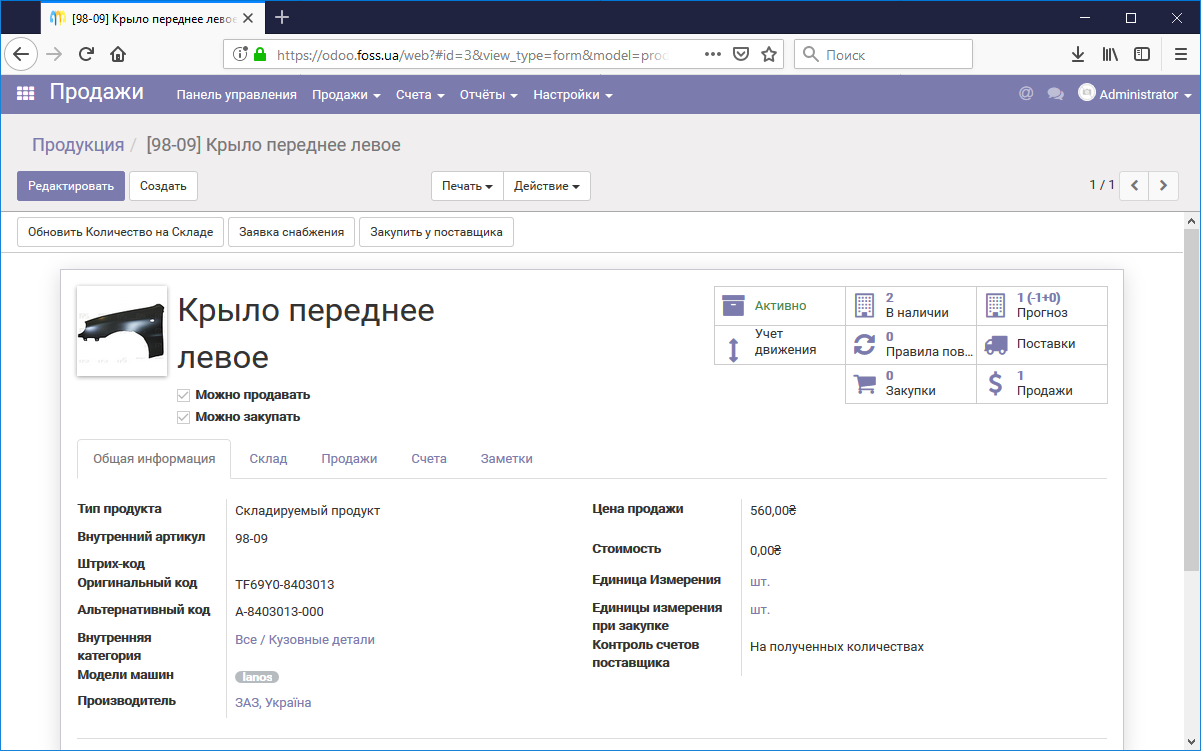The image size is (1201, 751).
Task: Click the Закупить у поставщика button
Action: 436,232
